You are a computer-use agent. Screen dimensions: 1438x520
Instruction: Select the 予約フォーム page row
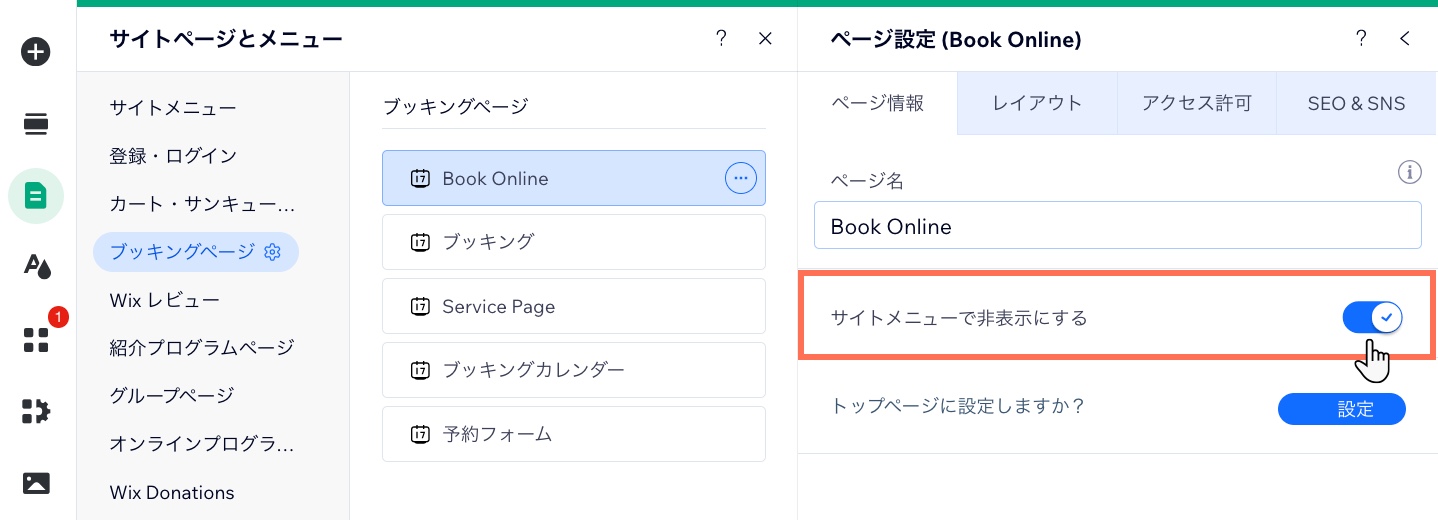pos(573,434)
